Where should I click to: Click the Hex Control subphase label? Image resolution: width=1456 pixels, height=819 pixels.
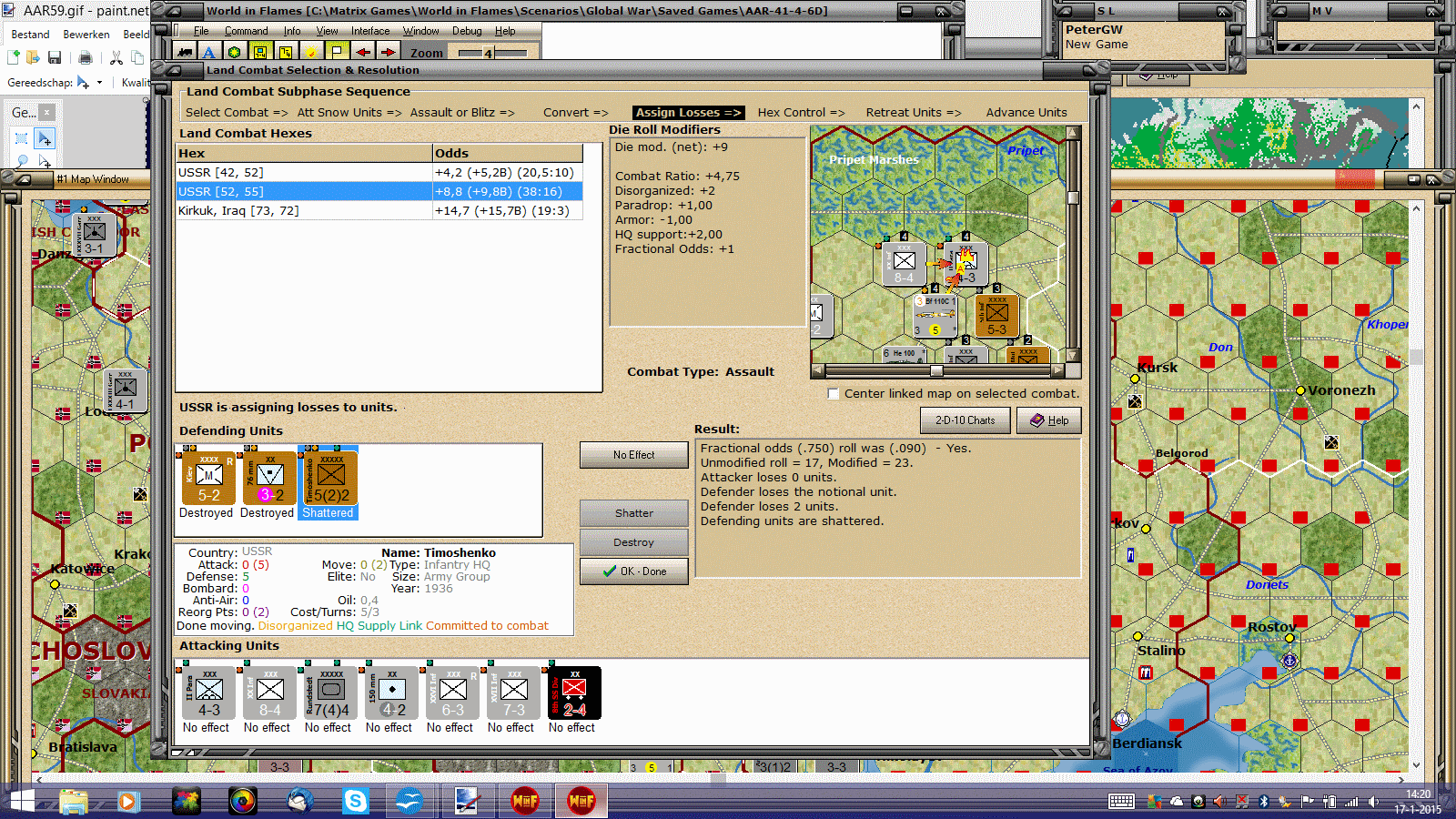[x=801, y=113]
